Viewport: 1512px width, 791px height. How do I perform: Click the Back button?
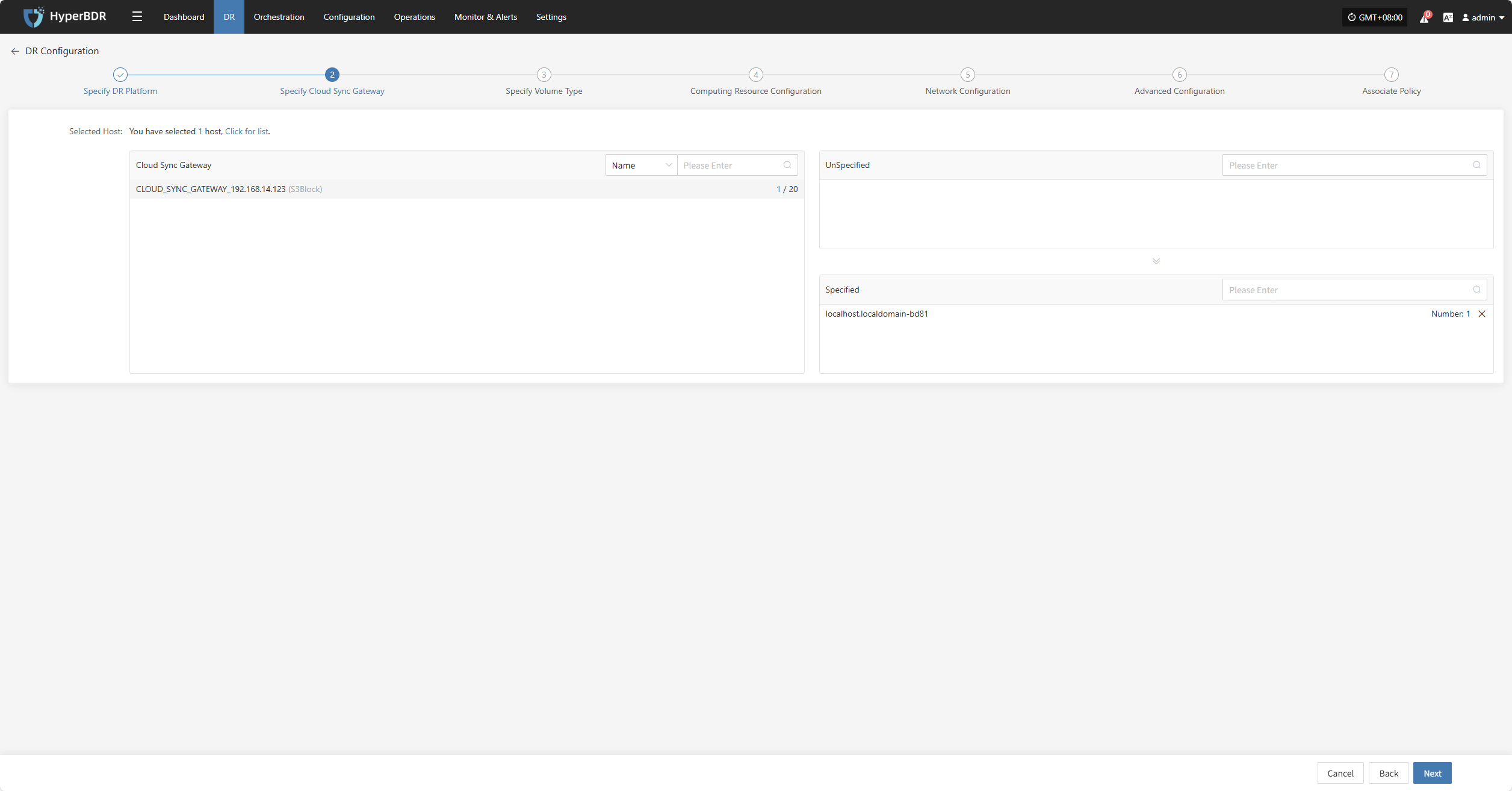pos(1389,773)
